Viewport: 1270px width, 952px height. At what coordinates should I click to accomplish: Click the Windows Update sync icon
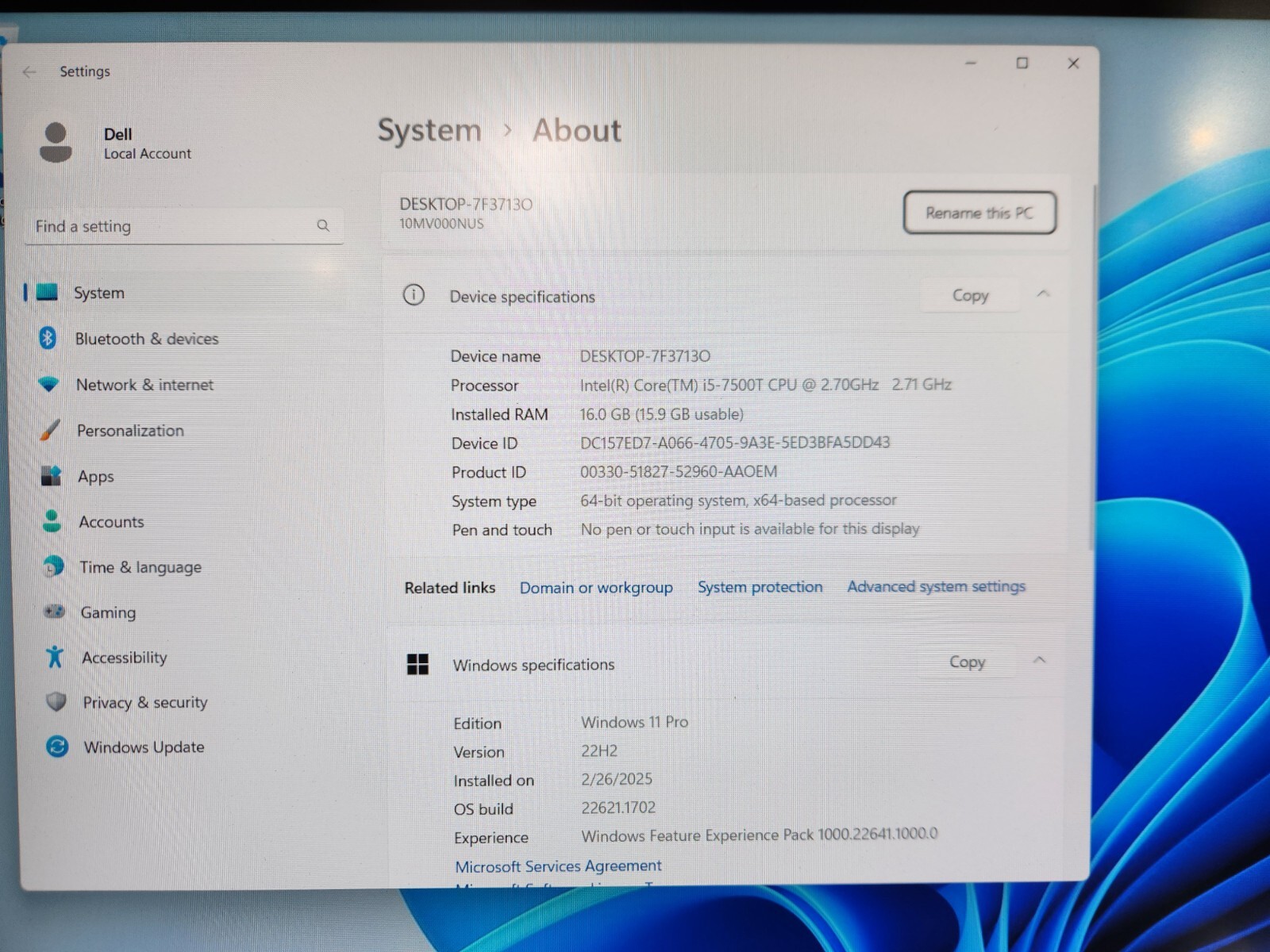click(57, 747)
